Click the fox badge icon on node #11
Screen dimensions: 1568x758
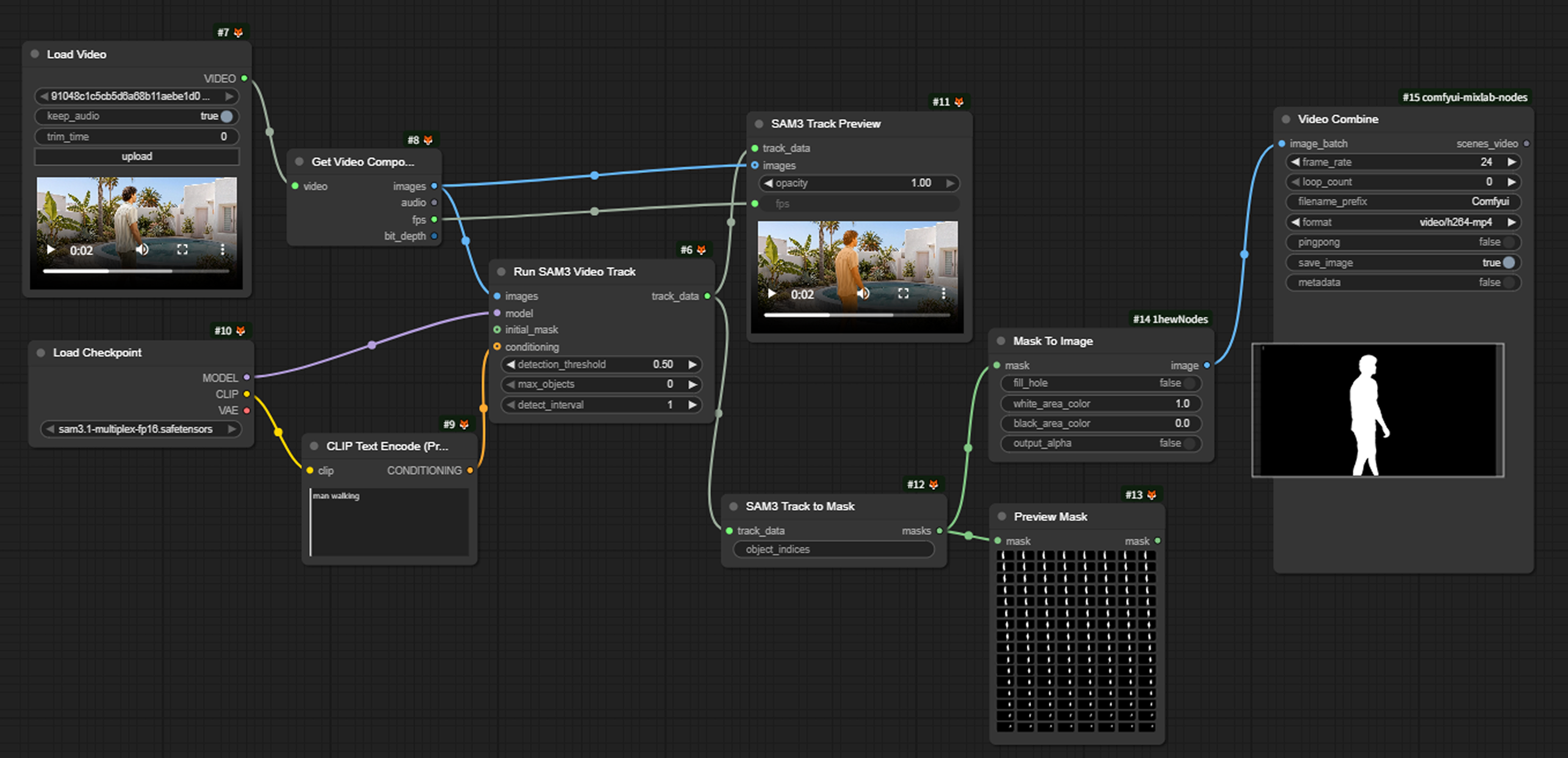coord(959,102)
